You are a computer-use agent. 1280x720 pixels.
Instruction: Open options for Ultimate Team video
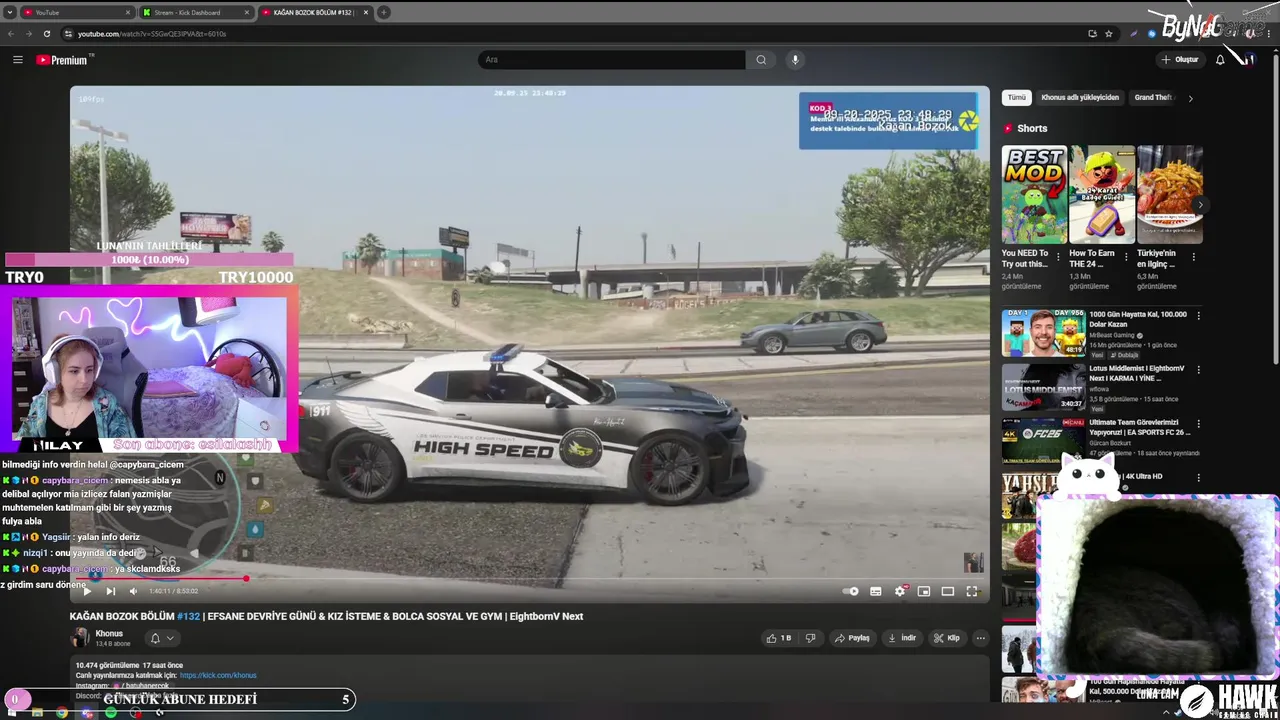(1198, 424)
